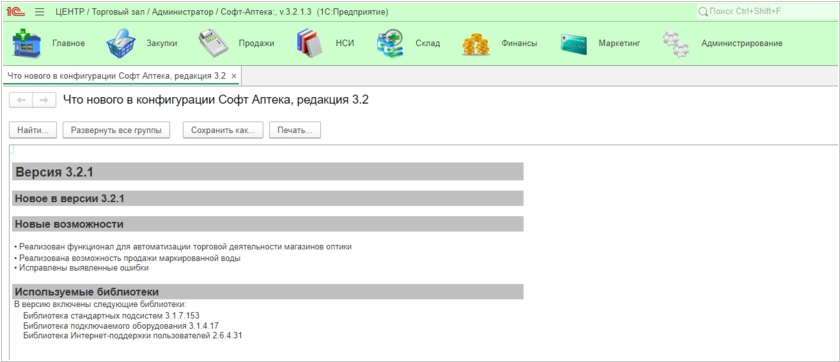Click the Продажи cash register icon
The width and height of the screenshot is (840, 362).
pos(213,43)
